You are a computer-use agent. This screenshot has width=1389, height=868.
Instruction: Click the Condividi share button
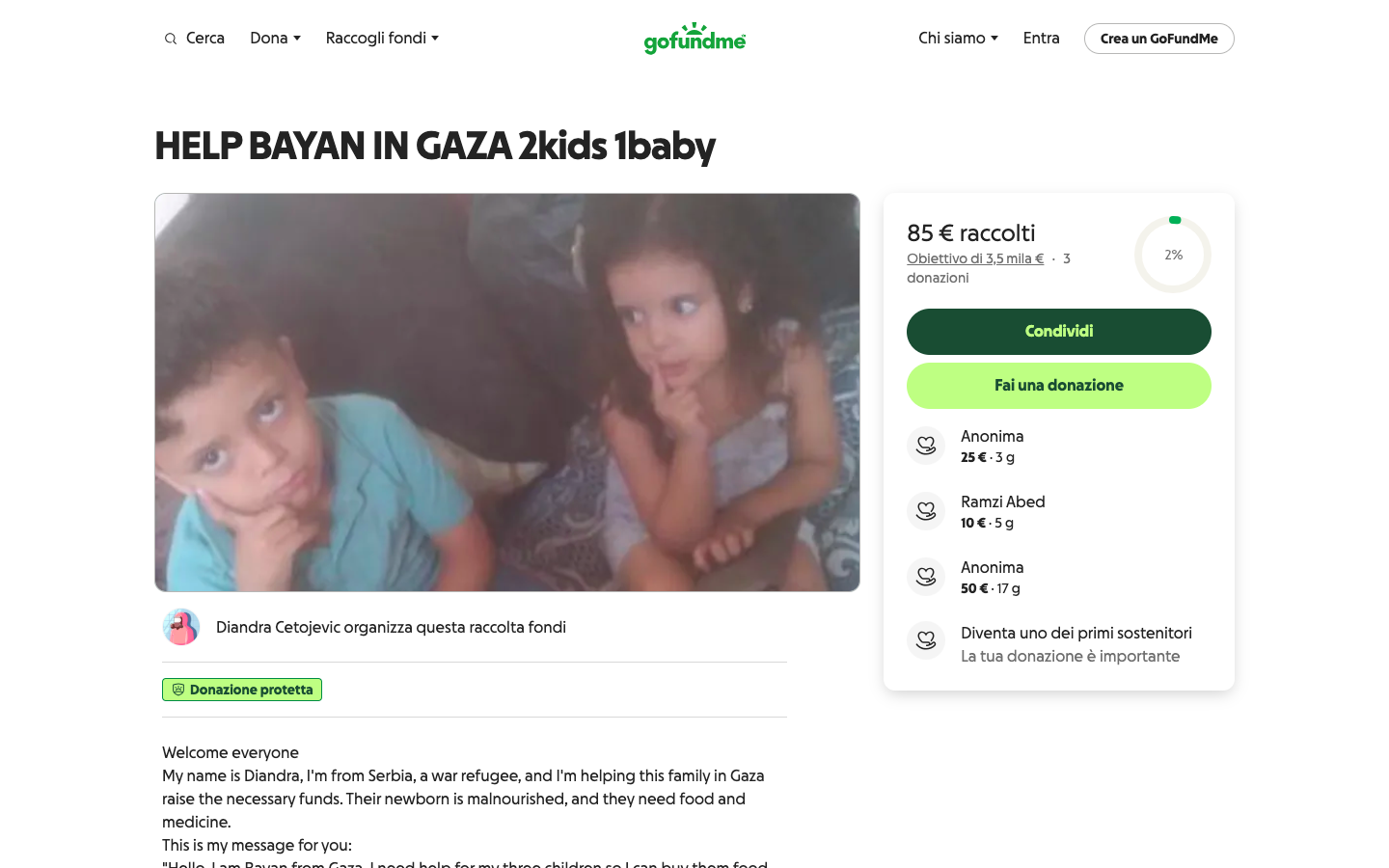pos(1059,332)
